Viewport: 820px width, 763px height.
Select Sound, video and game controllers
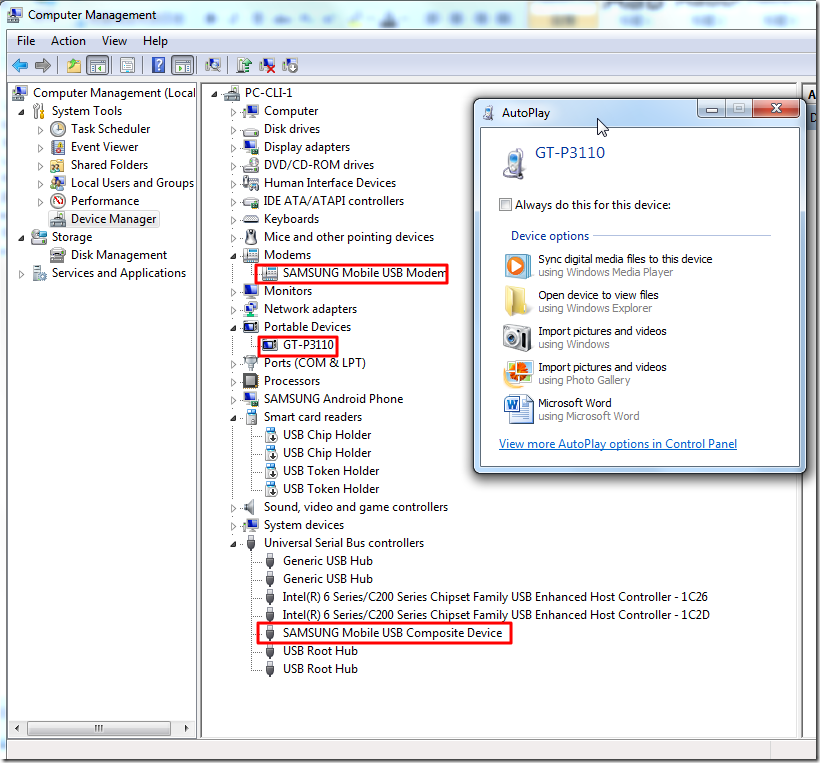[356, 507]
